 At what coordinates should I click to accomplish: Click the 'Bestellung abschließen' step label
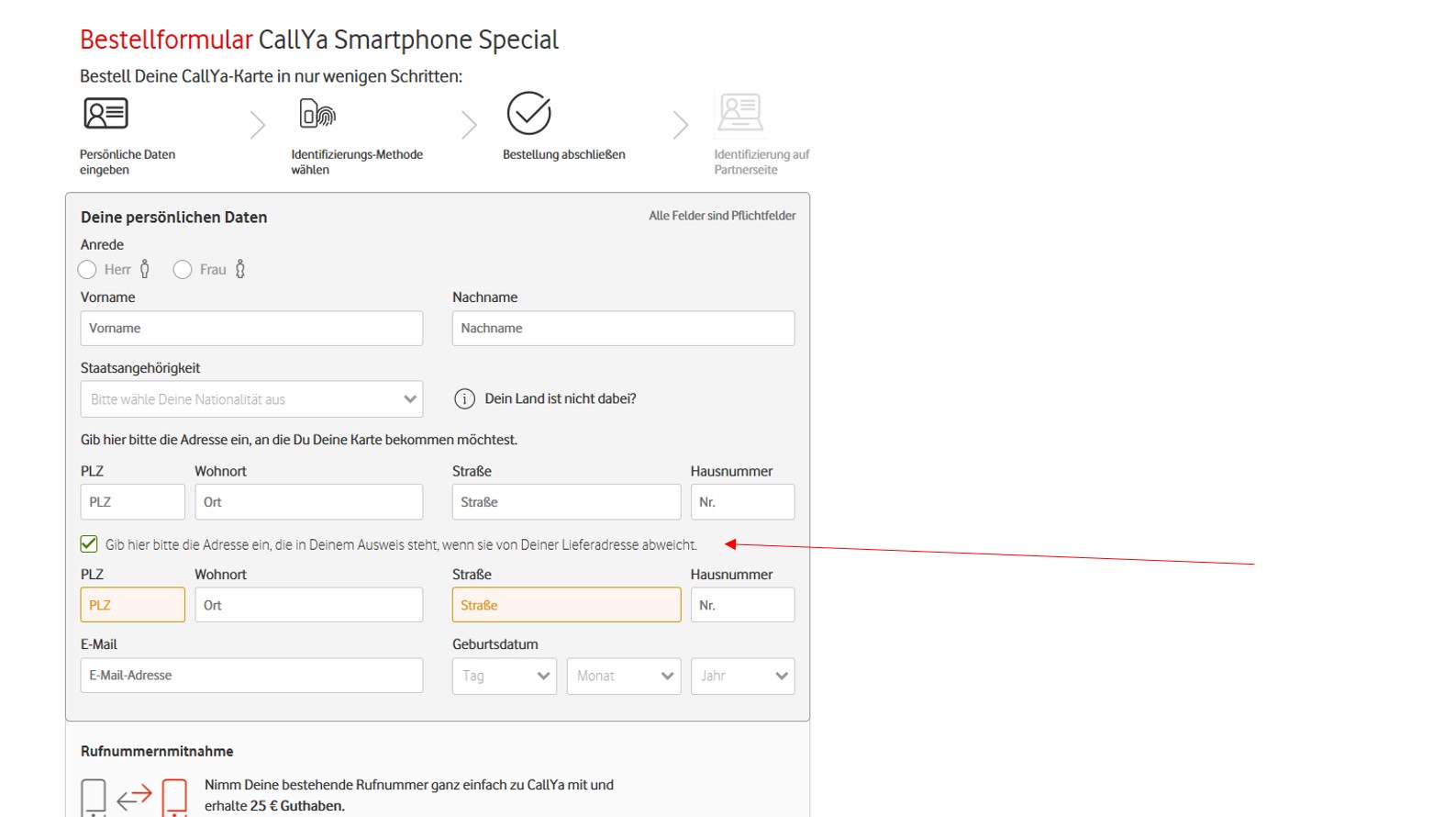coord(564,154)
